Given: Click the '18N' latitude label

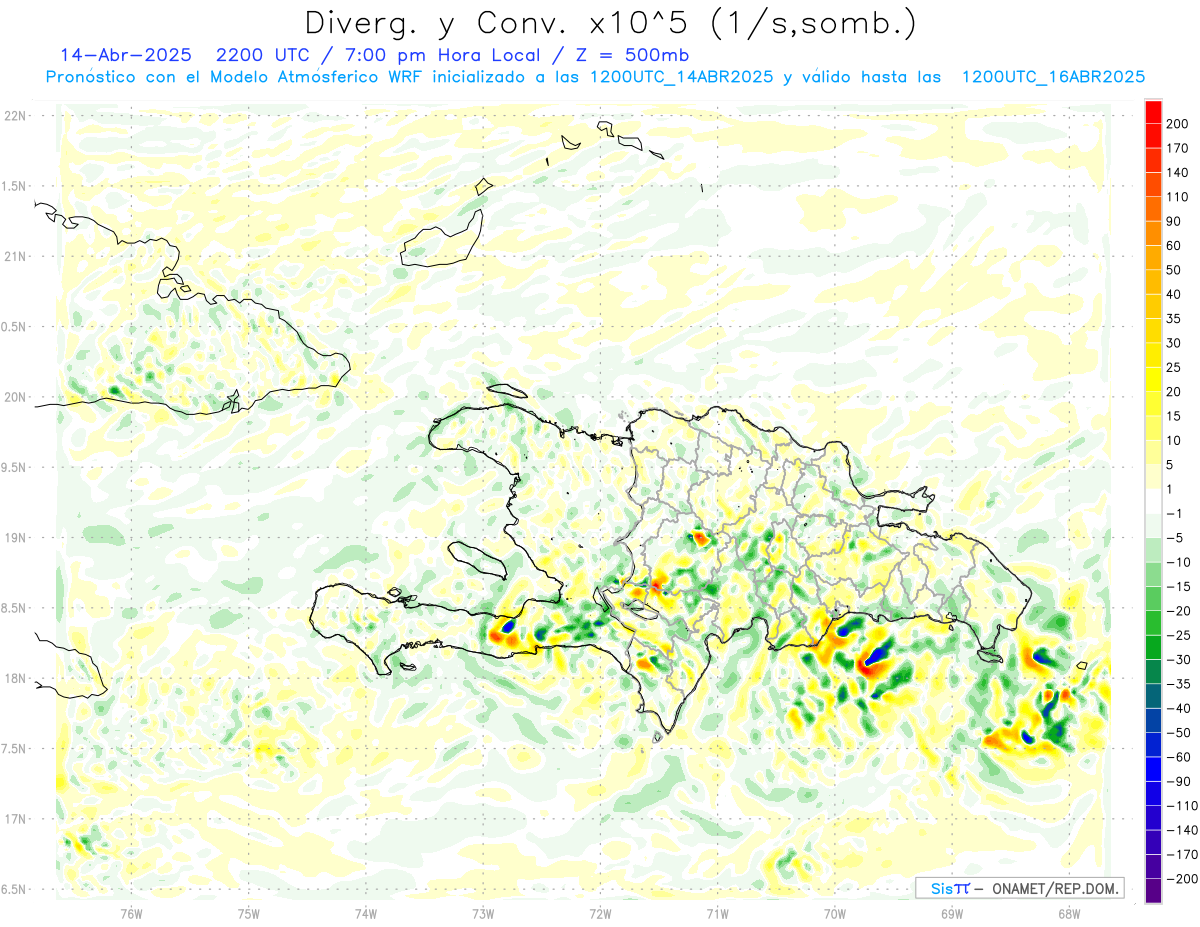Looking at the screenshot, I should (14, 678).
